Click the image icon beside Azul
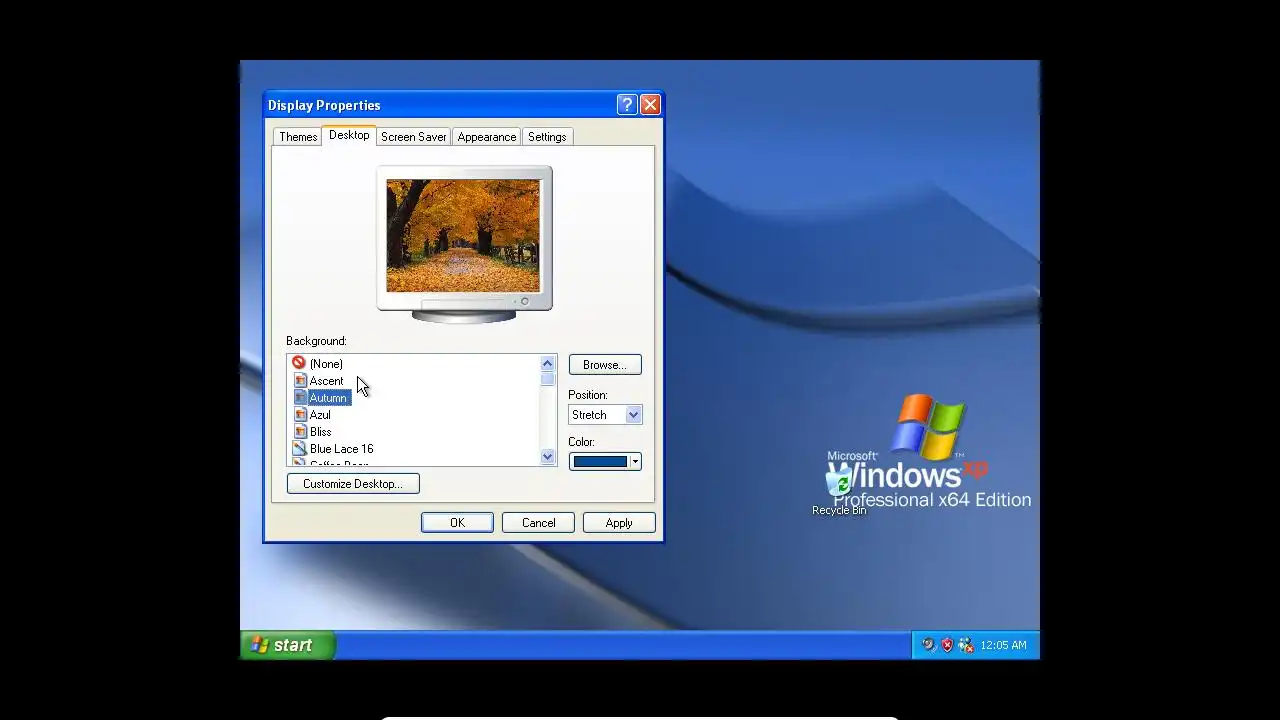The image size is (1280, 720). click(x=300, y=415)
